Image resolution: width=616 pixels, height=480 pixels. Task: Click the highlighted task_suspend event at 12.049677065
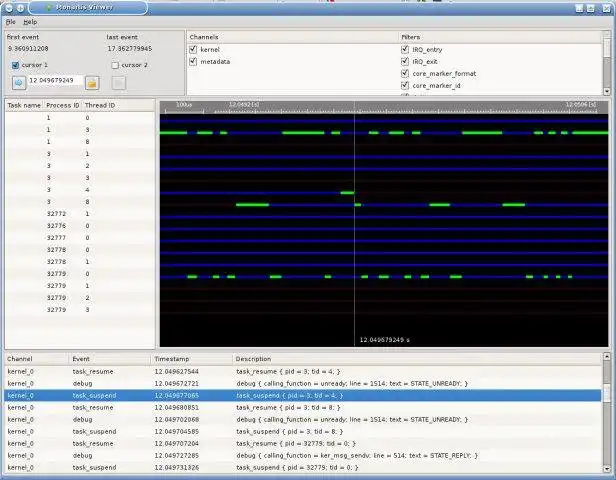coord(303,396)
